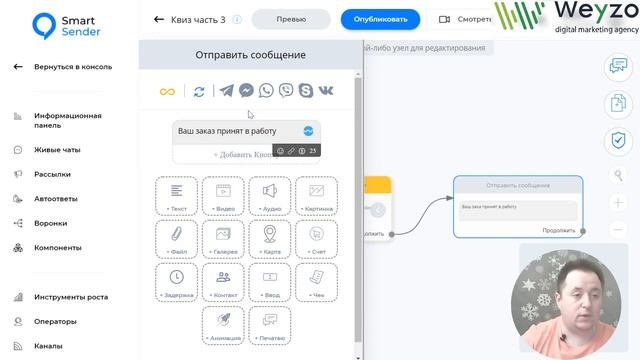Click Превью button
The width and height of the screenshot is (640, 360).
click(x=291, y=19)
